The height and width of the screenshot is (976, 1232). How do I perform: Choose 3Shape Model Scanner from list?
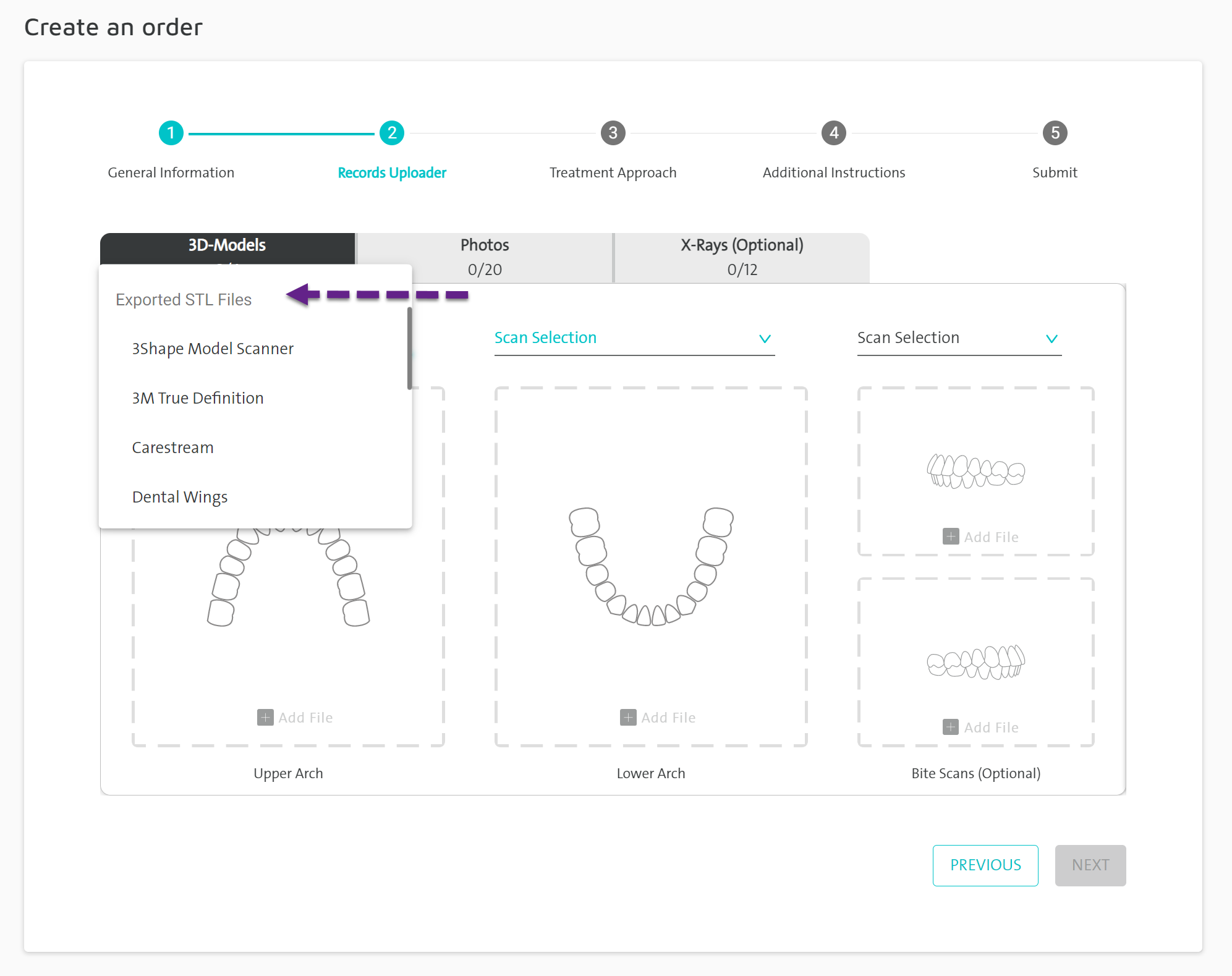point(213,349)
